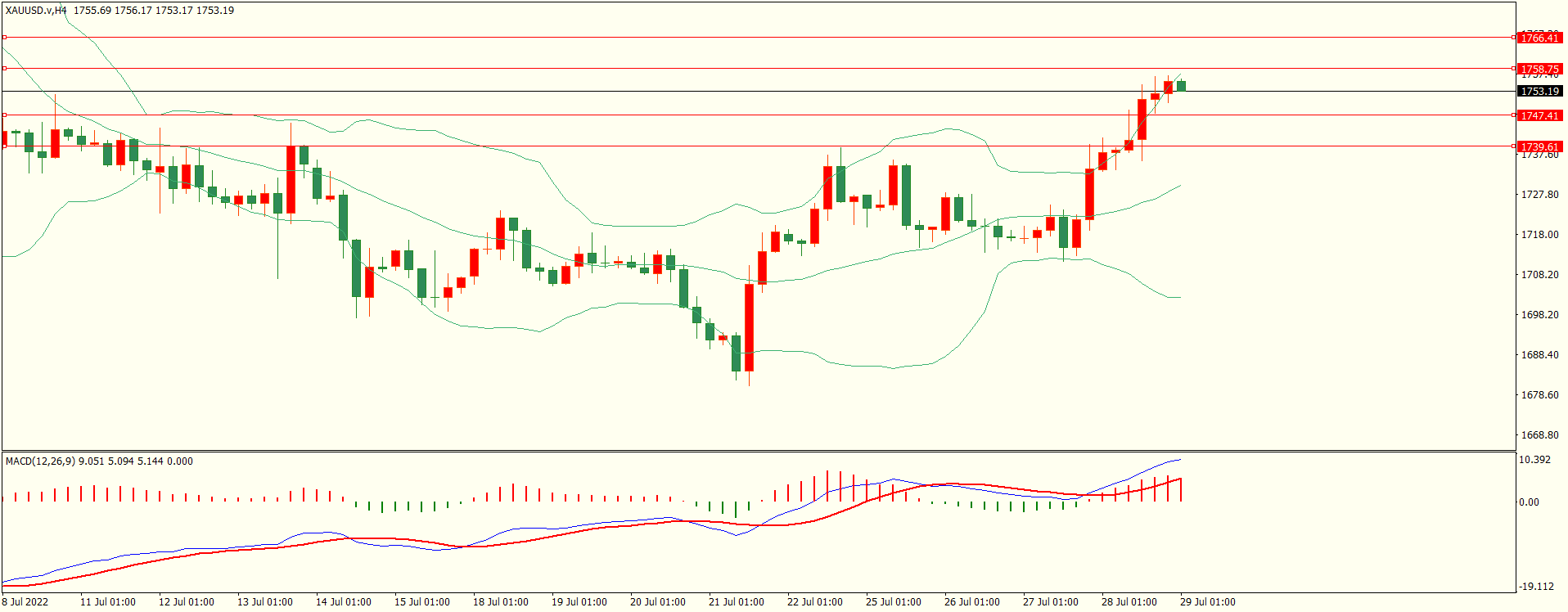Select the large red candle rising from 21 July low

pos(749,327)
